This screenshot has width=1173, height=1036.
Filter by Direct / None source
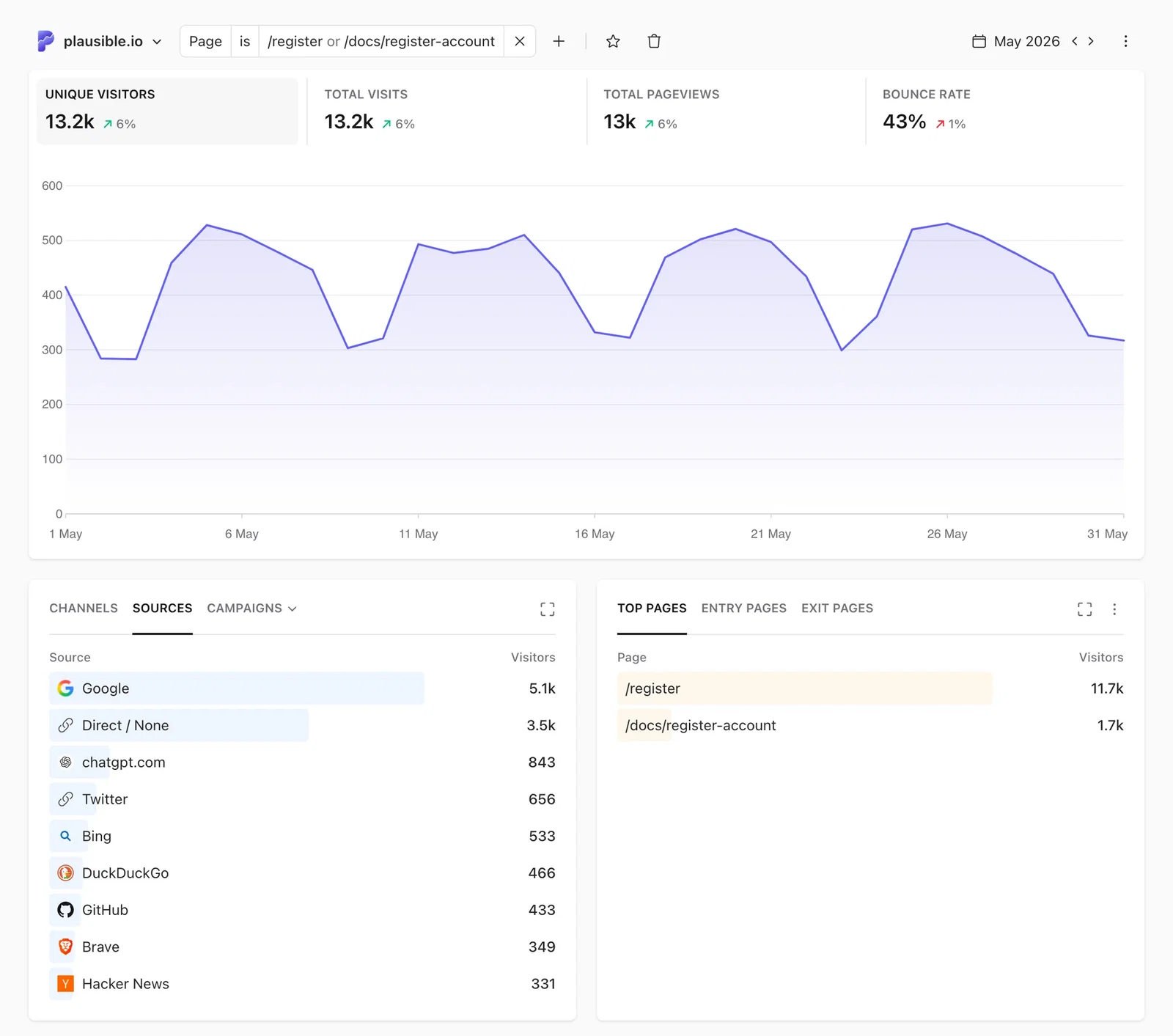[x=302, y=725]
